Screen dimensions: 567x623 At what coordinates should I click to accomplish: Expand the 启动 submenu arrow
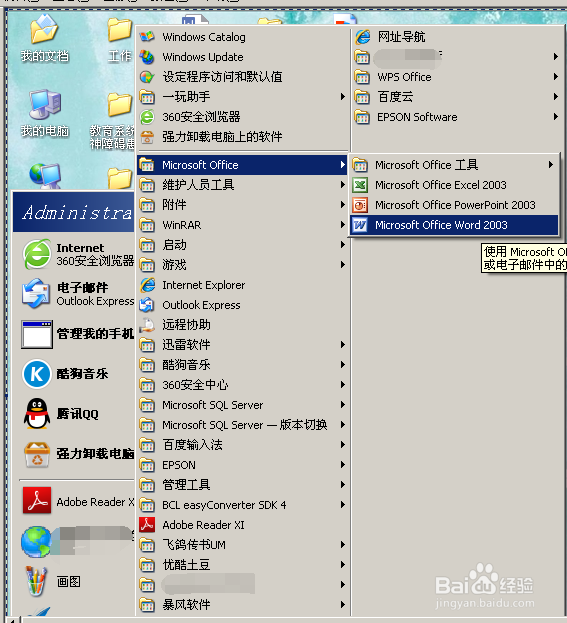pos(343,245)
